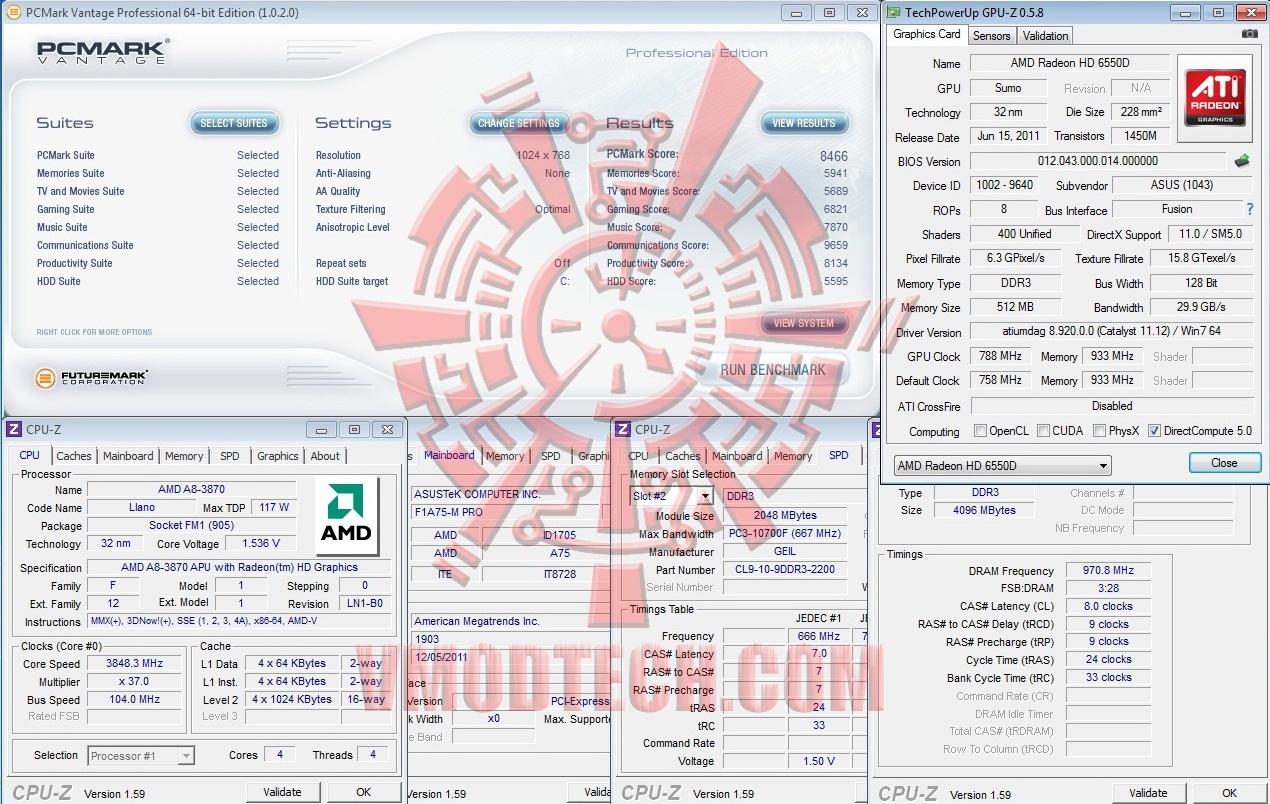
Task: Click the GPU Clock value 788 MHz
Action: pos(999,356)
